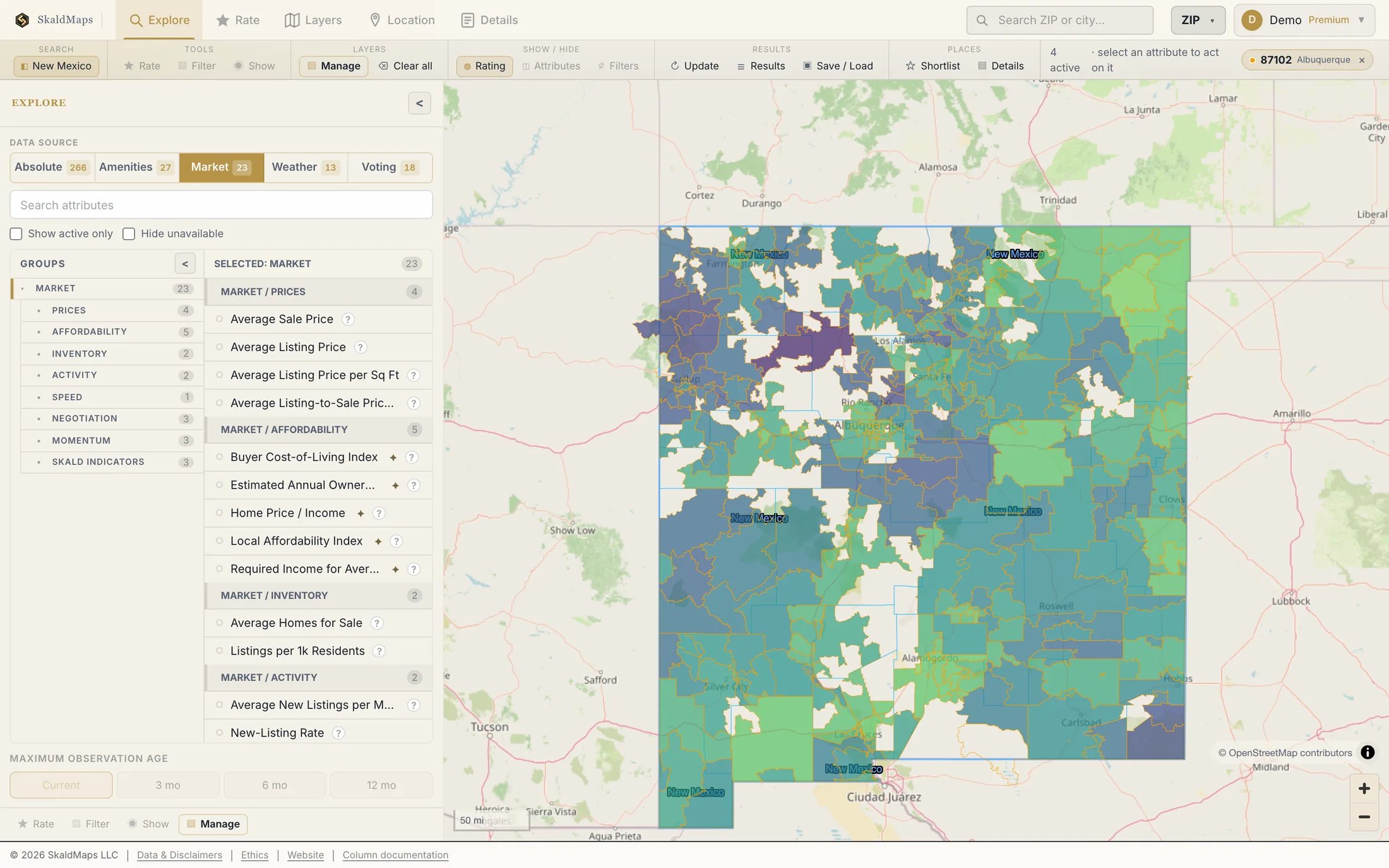Click the New Mexico search button
This screenshot has height=868, width=1389.
pos(56,66)
